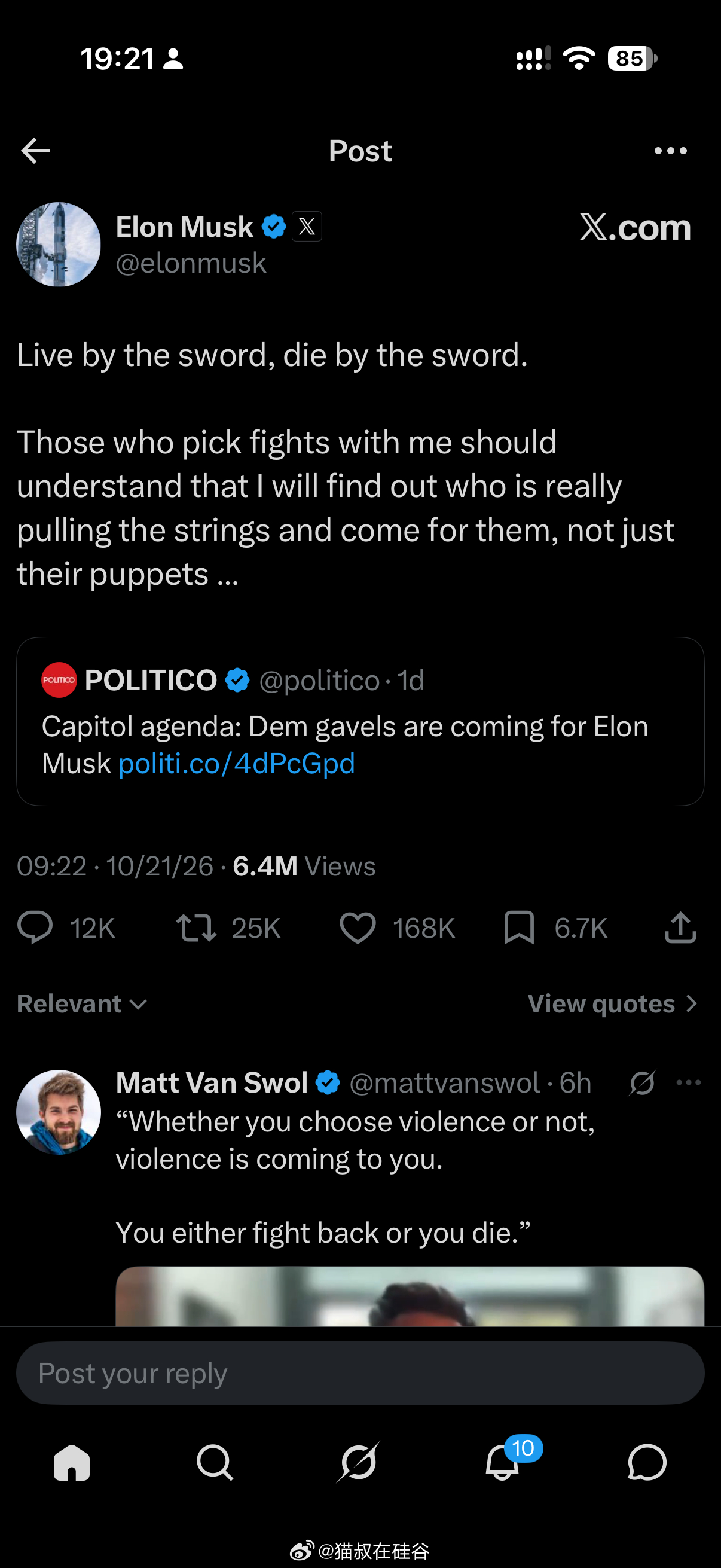The image size is (721, 1568).
Task: Bookmark the post with 6.7K icon
Action: [x=519, y=928]
